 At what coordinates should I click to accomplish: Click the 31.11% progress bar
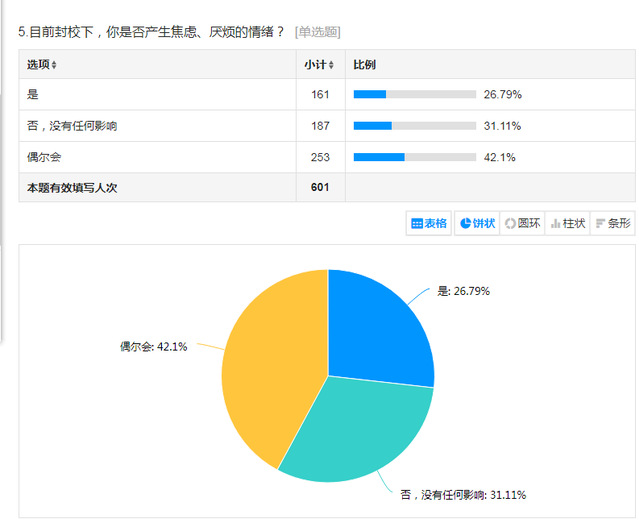[x=414, y=126]
